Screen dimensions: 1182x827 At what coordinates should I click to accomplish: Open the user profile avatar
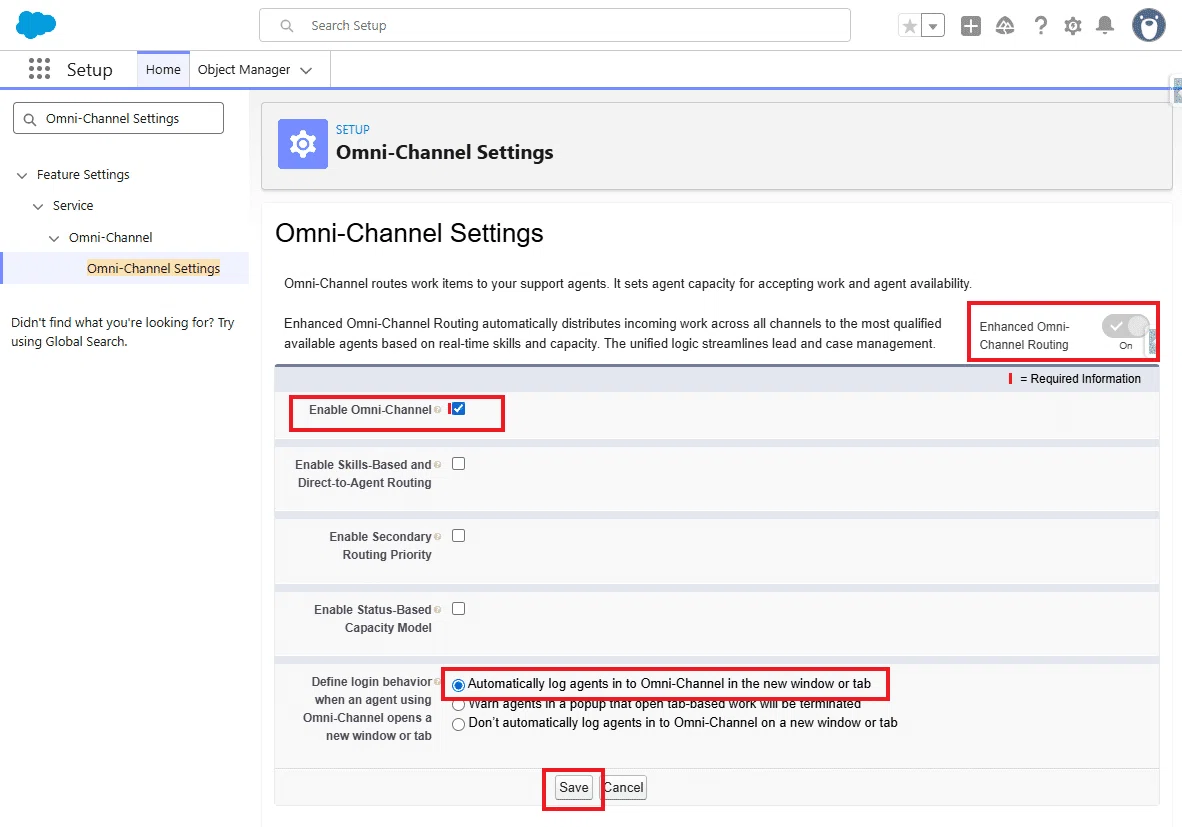click(x=1149, y=26)
